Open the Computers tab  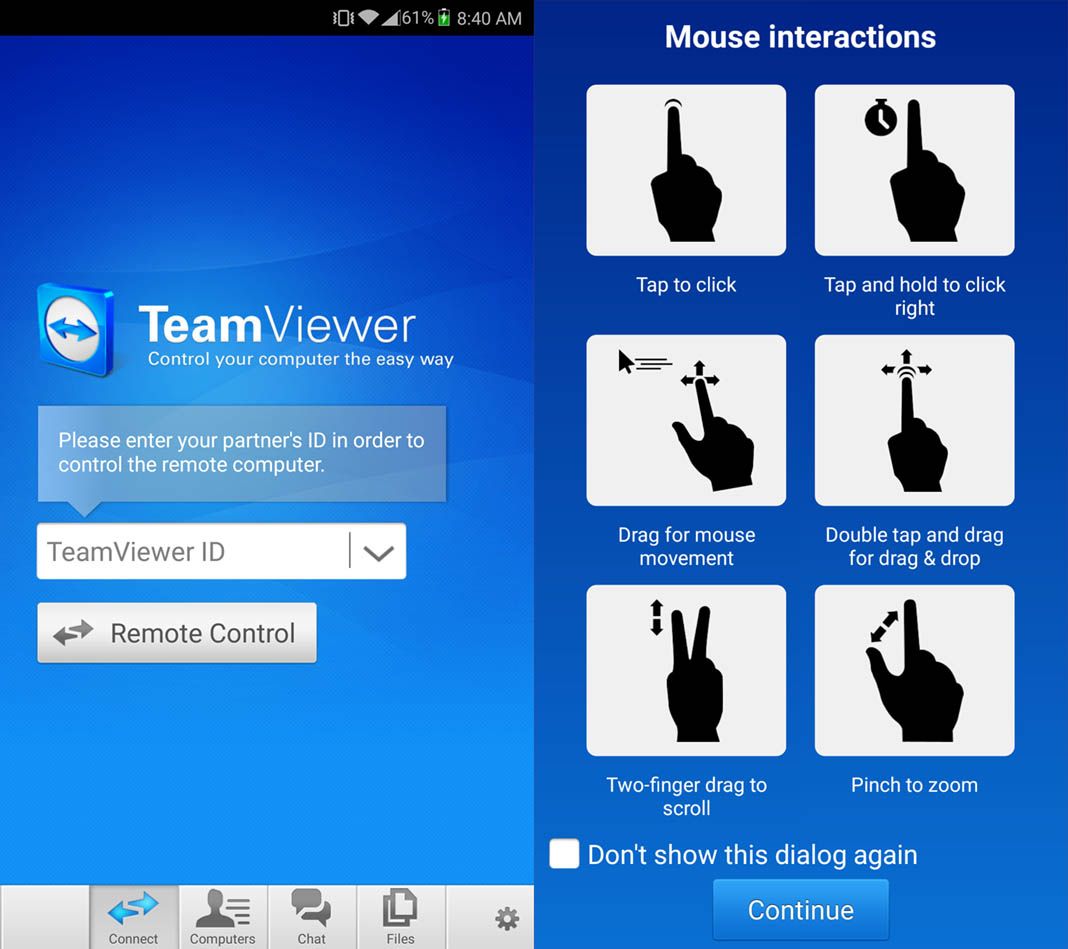[x=223, y=917]
